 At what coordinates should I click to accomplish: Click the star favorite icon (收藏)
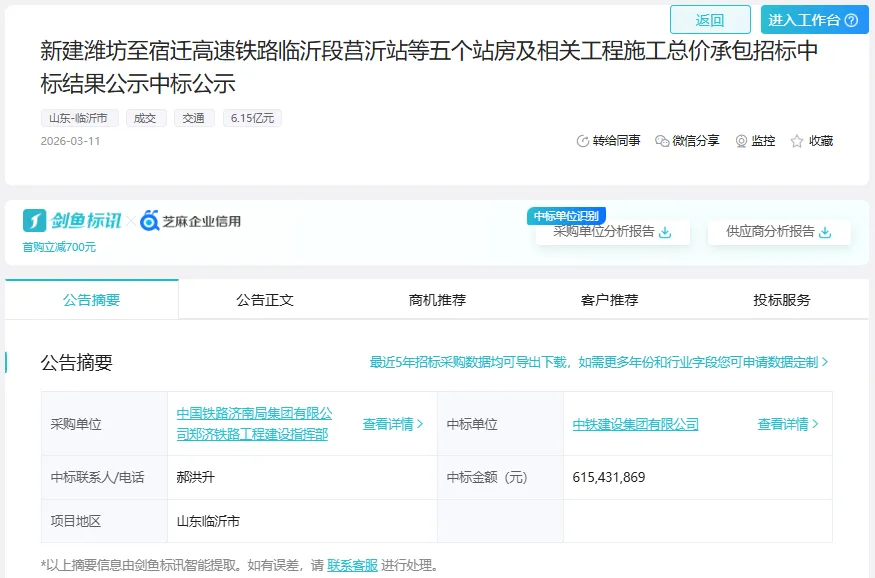pyautogui.click(x=797, y=141)
